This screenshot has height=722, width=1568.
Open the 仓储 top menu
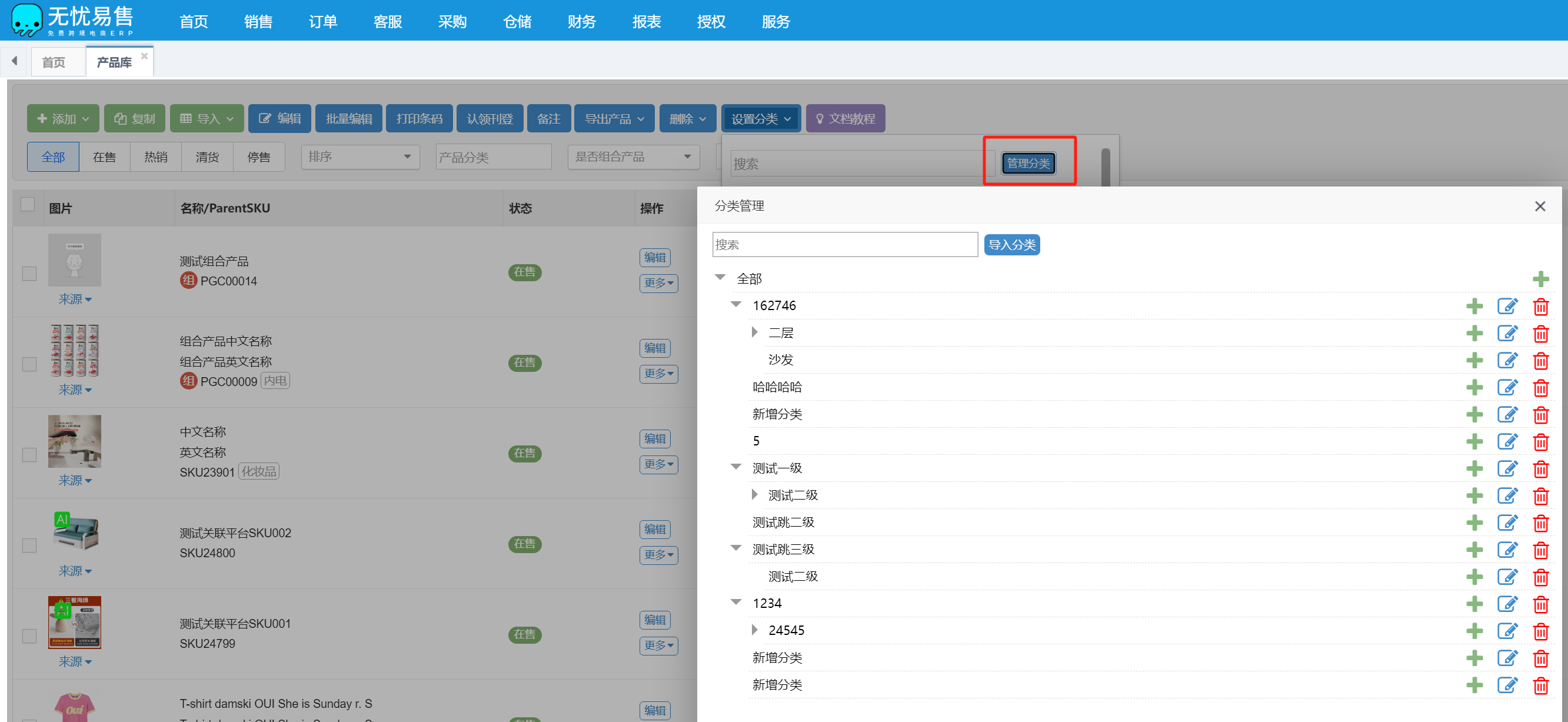click(x=517, y=22)
